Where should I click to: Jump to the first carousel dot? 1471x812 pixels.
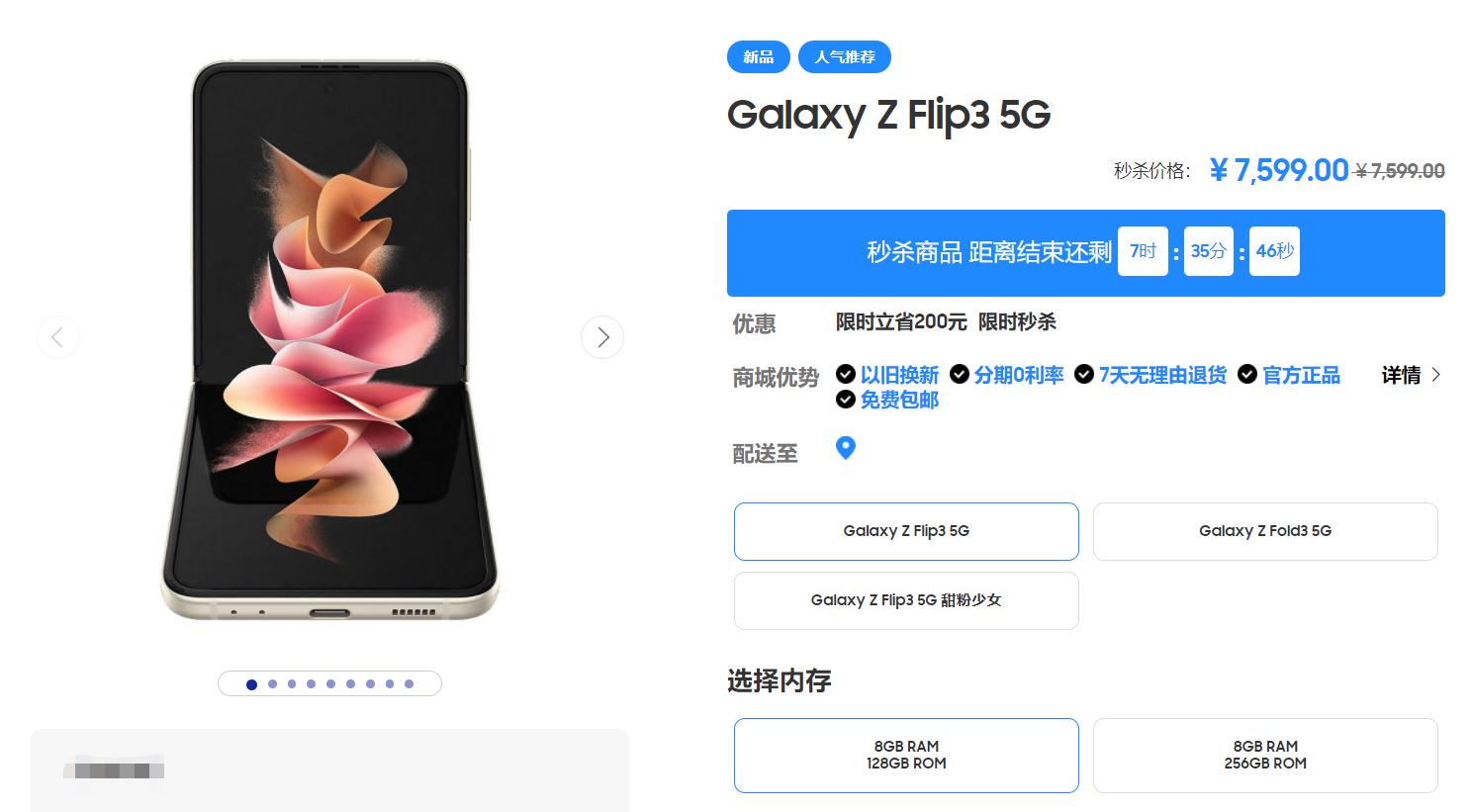pyautogui.click(x=251, y=684)
